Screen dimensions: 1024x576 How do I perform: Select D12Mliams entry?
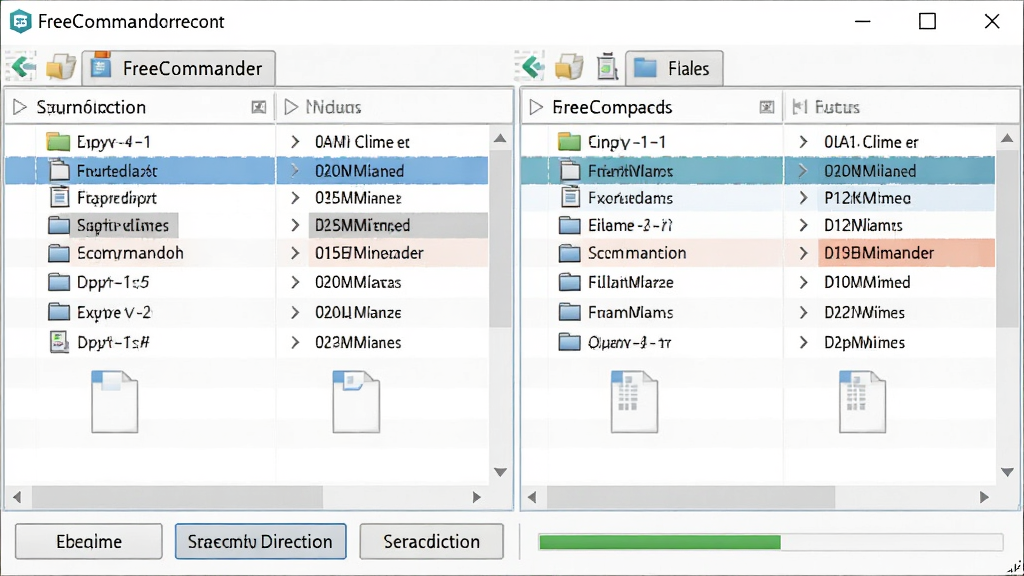[x=863, y=225]
